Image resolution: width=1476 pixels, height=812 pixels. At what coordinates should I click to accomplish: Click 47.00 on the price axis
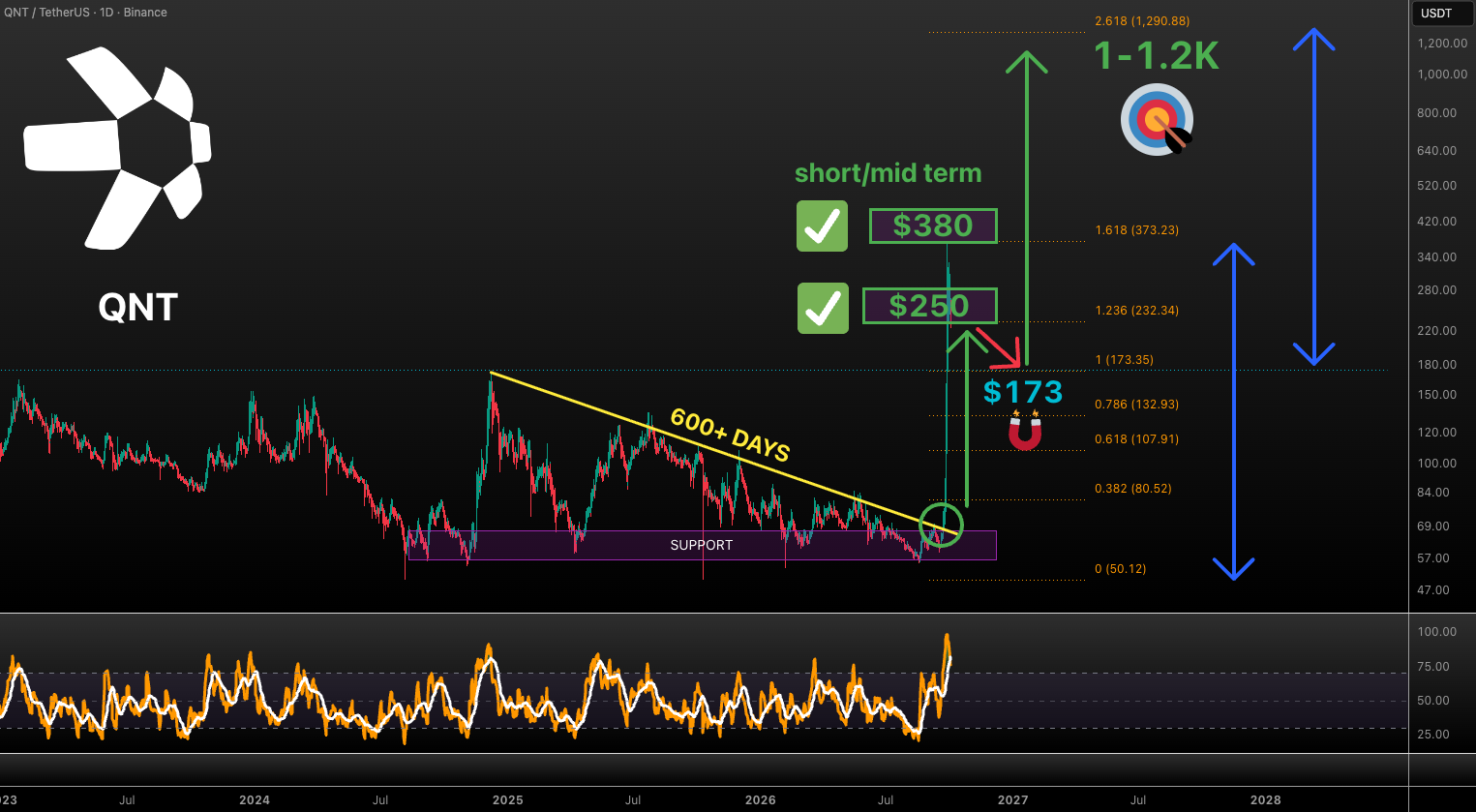[1433, 590]
